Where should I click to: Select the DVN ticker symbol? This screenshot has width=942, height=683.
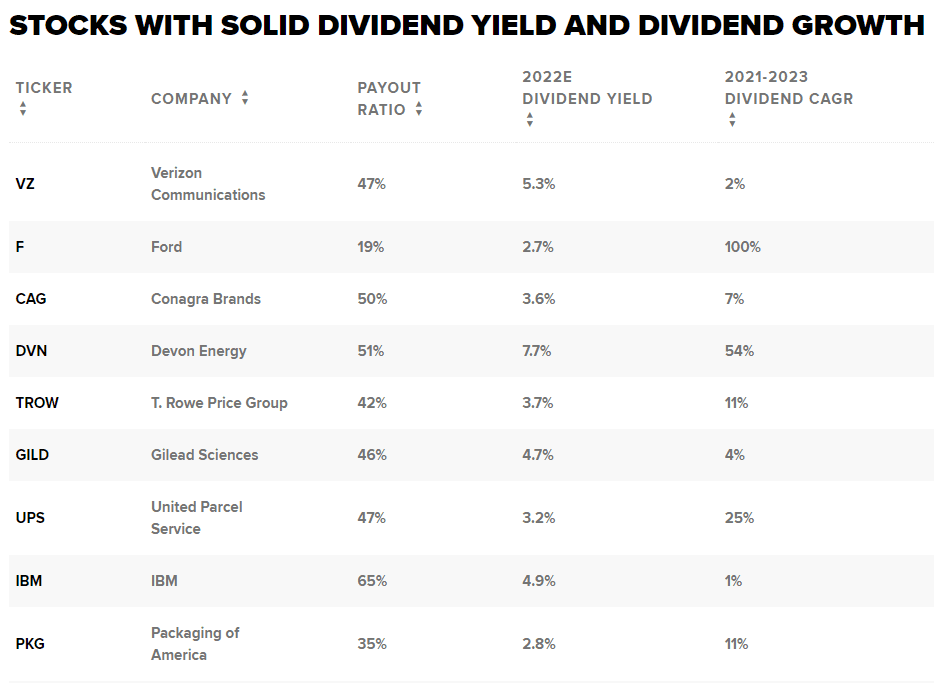pos(31,351)
